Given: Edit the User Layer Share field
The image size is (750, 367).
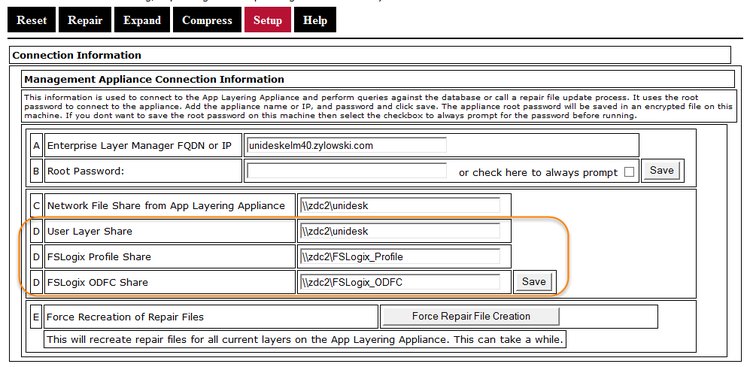Looking at the screenshot, I should coord(400,231).
